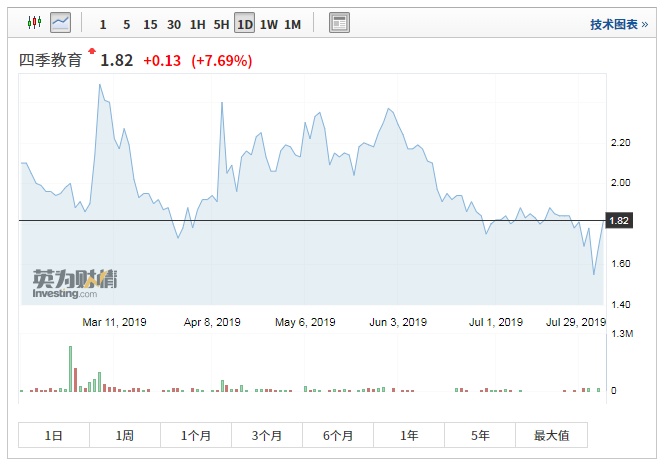664x465 pixels.
Task: View the 最大值 full range
Action: tap(551, 435)
